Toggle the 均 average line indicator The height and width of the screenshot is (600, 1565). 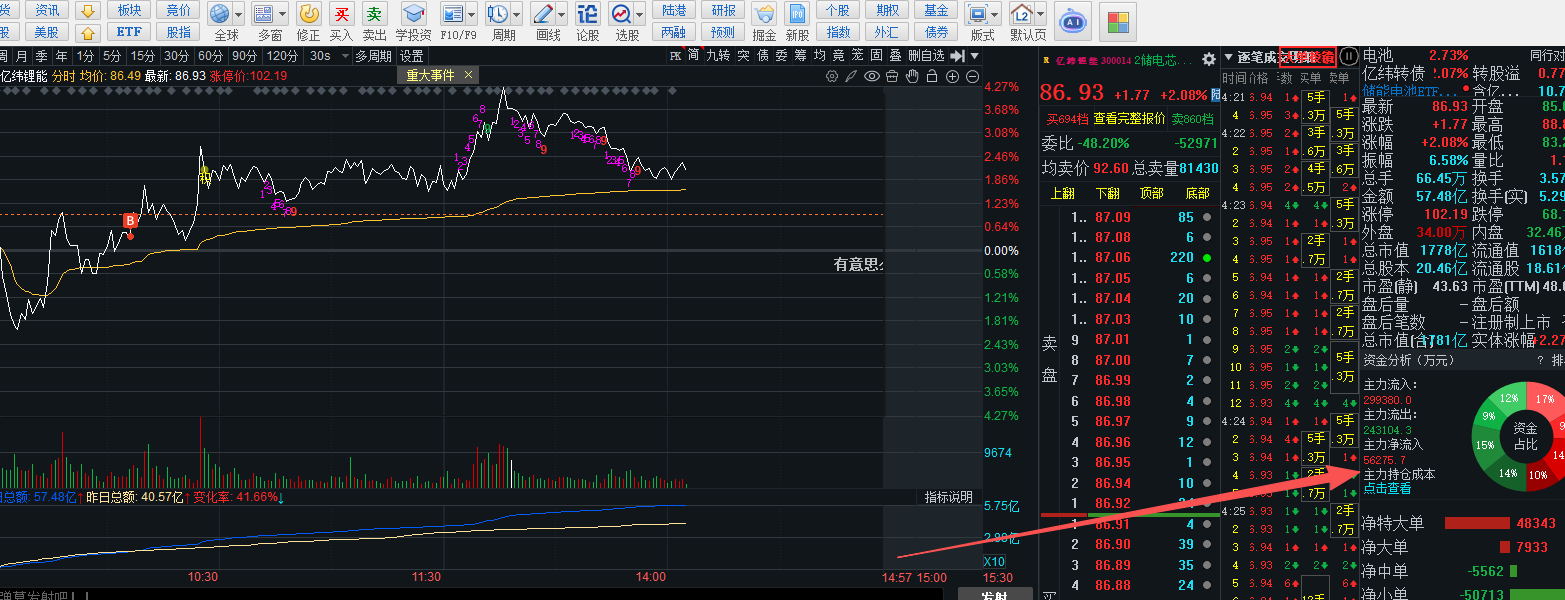pyautogui.click(x=820, y=56)
